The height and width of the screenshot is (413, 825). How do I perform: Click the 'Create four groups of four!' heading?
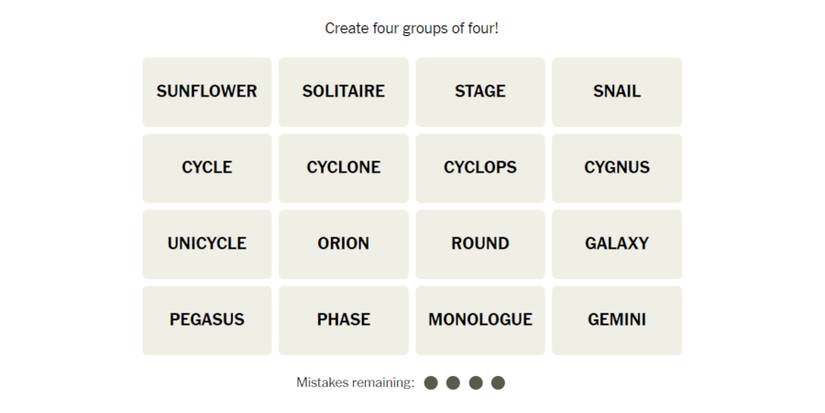pyautogui.click(x=412, y=28)
